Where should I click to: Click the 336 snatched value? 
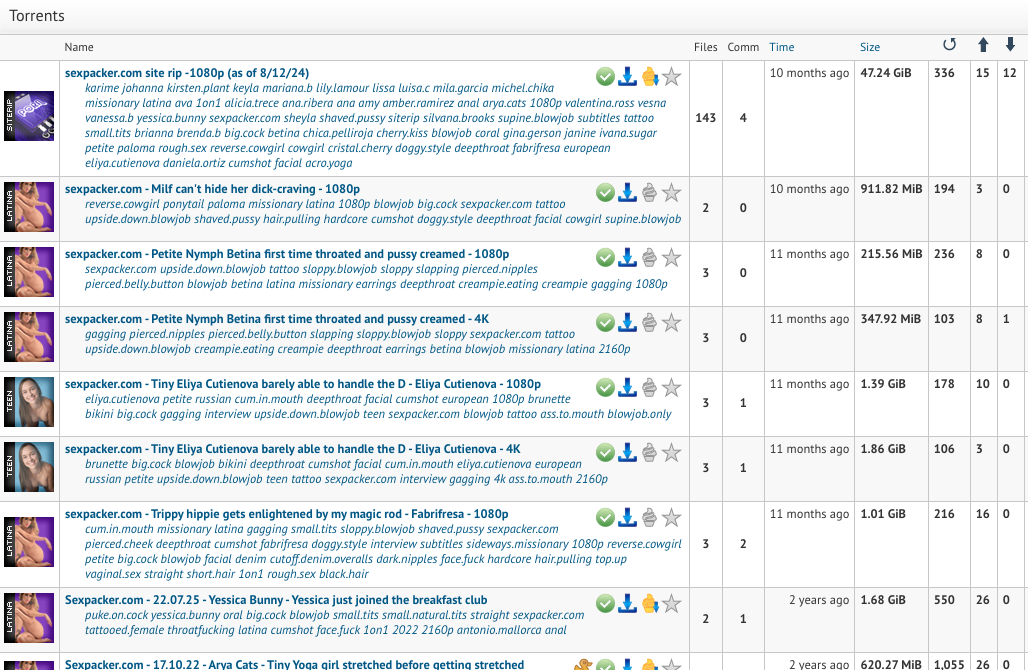[944, 73]
